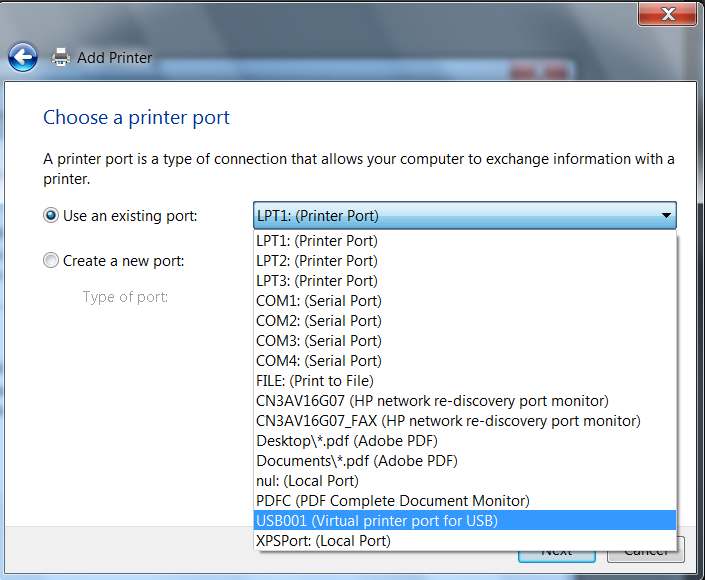Select USB001 virtual printer port for USB
This screenshot has height=580, width=705.
point(376,521)
